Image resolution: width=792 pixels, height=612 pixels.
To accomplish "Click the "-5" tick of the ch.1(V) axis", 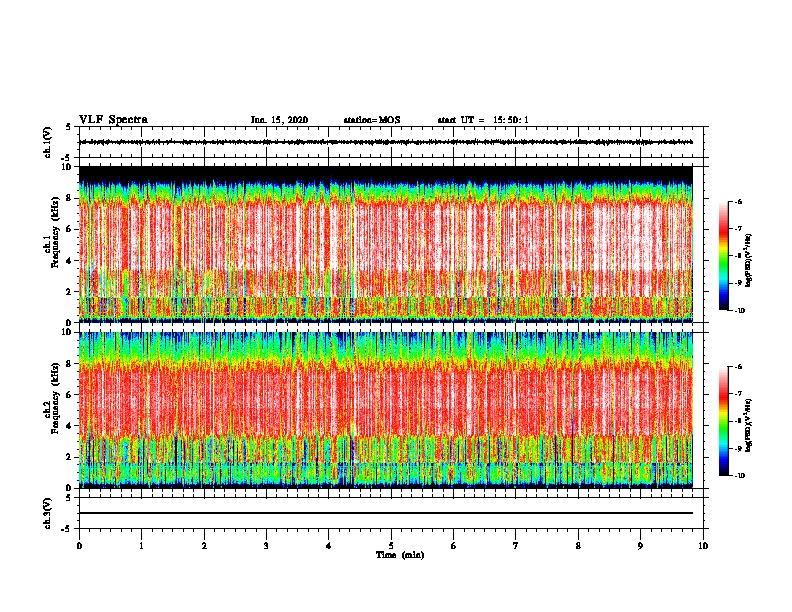I will pos(67,158).
